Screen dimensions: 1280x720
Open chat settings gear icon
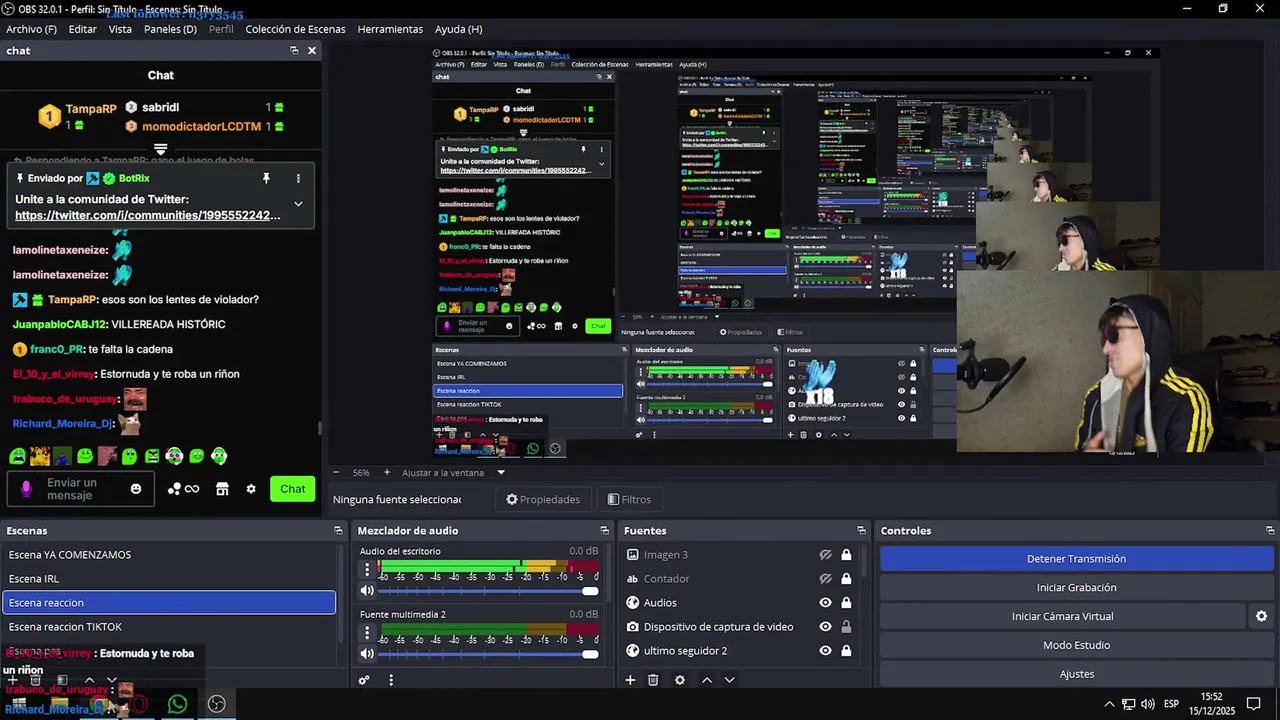251,489
